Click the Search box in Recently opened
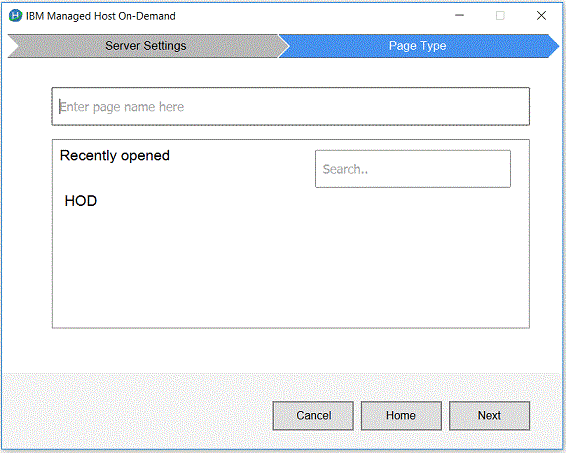 (413, 169)
